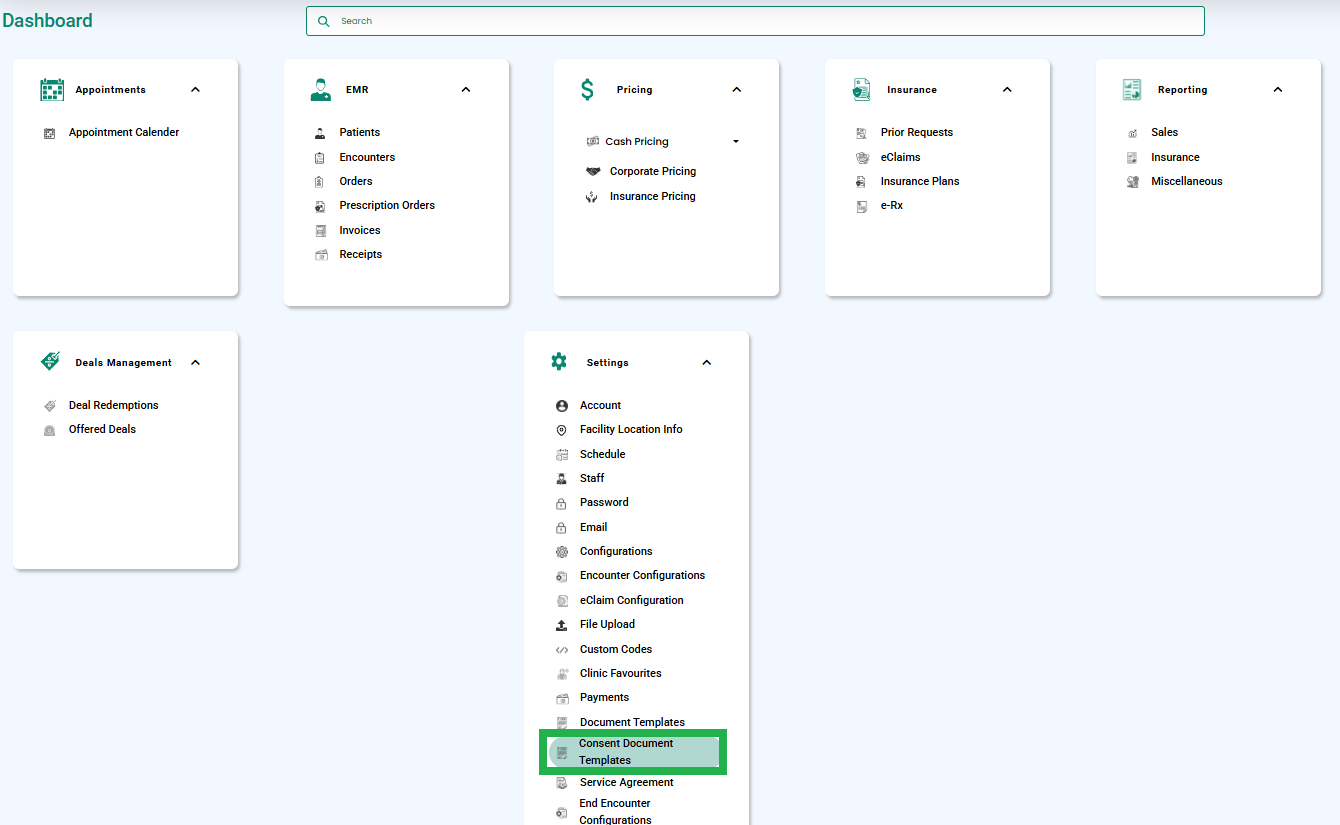Collapse the Appointments card

point(195,90)
